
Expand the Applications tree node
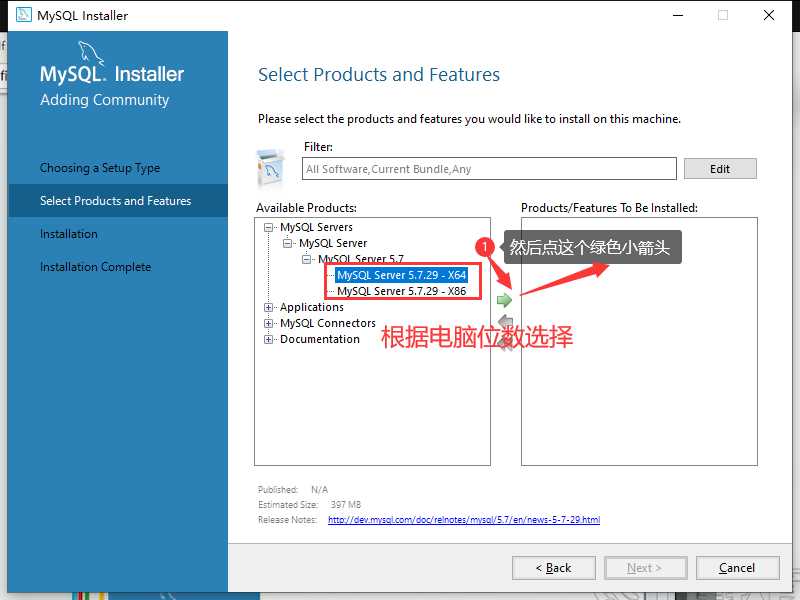click(x=268, y=307)
